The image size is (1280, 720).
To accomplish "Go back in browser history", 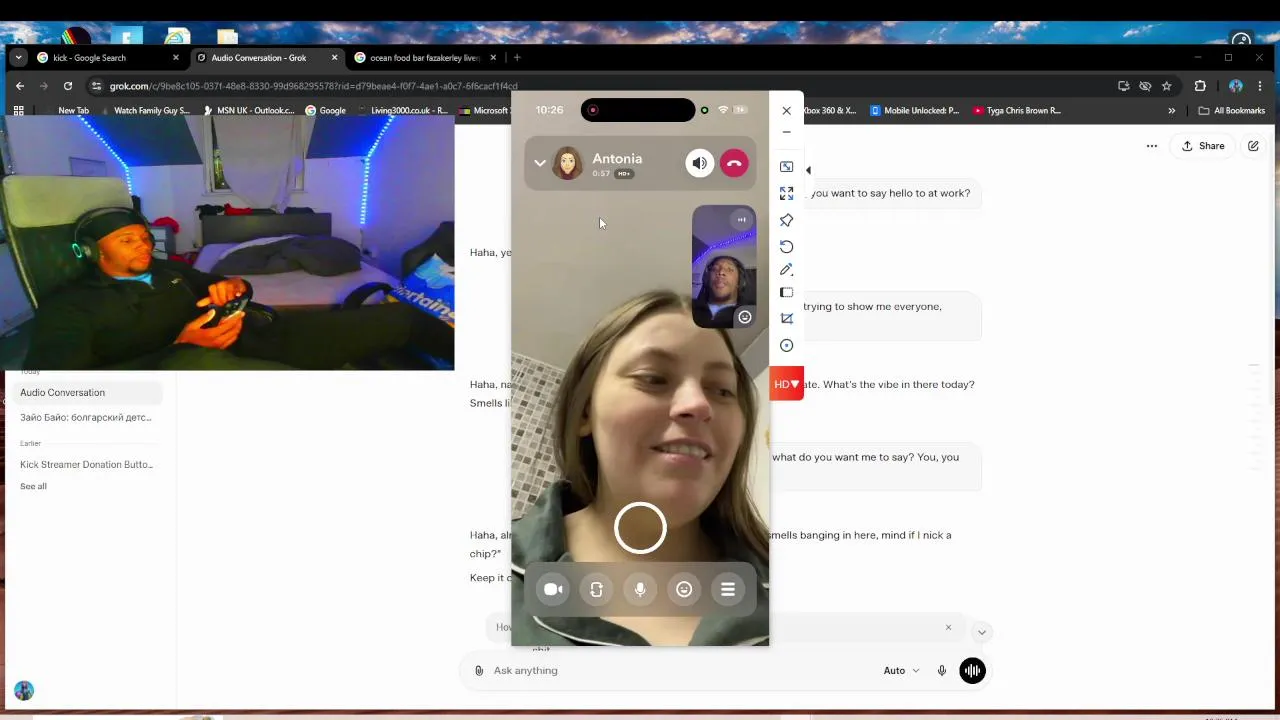I will pyautogui.click(x=19, y=86).
